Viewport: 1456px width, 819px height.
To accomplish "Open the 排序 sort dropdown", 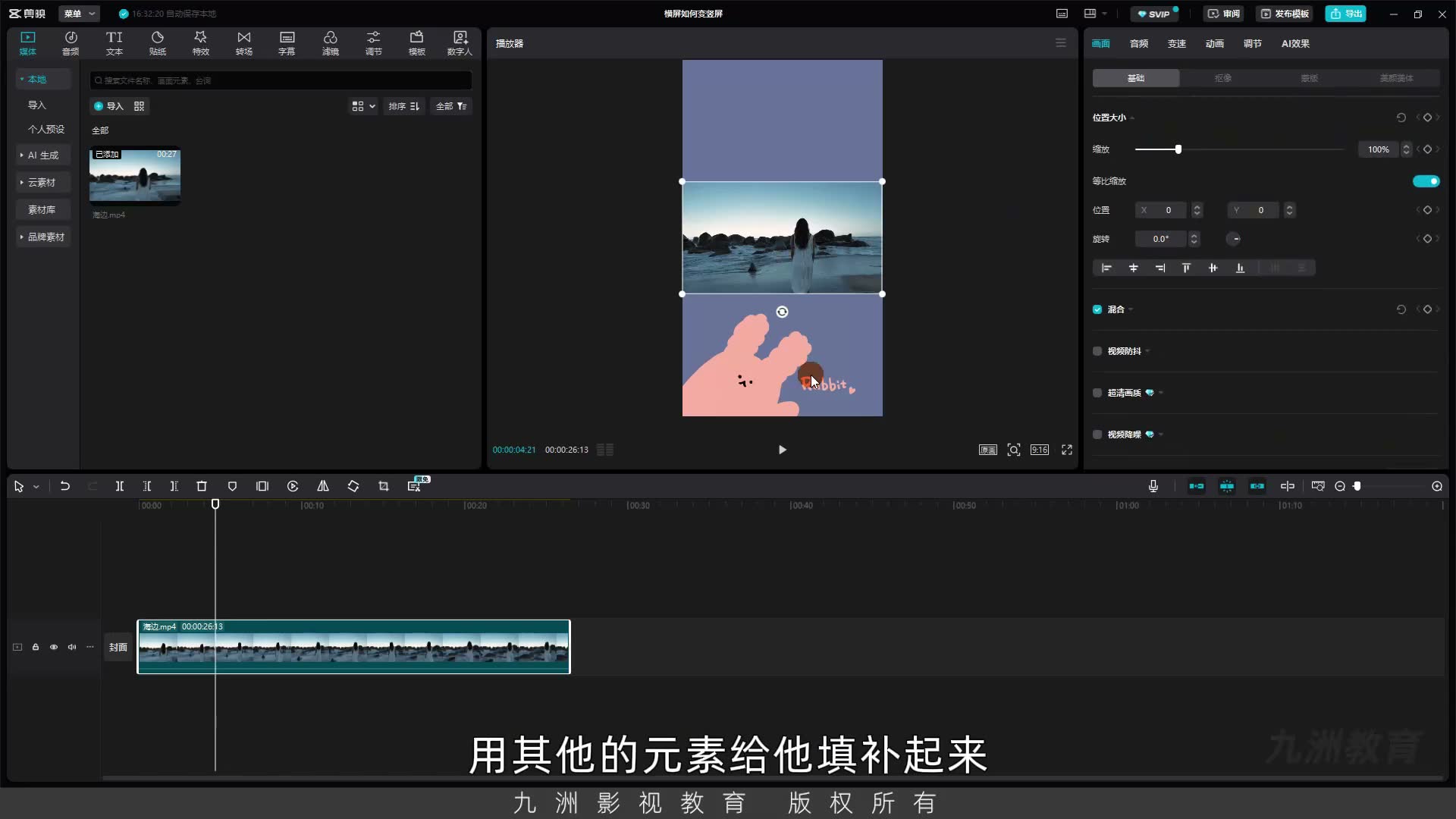I will point(404,106).
